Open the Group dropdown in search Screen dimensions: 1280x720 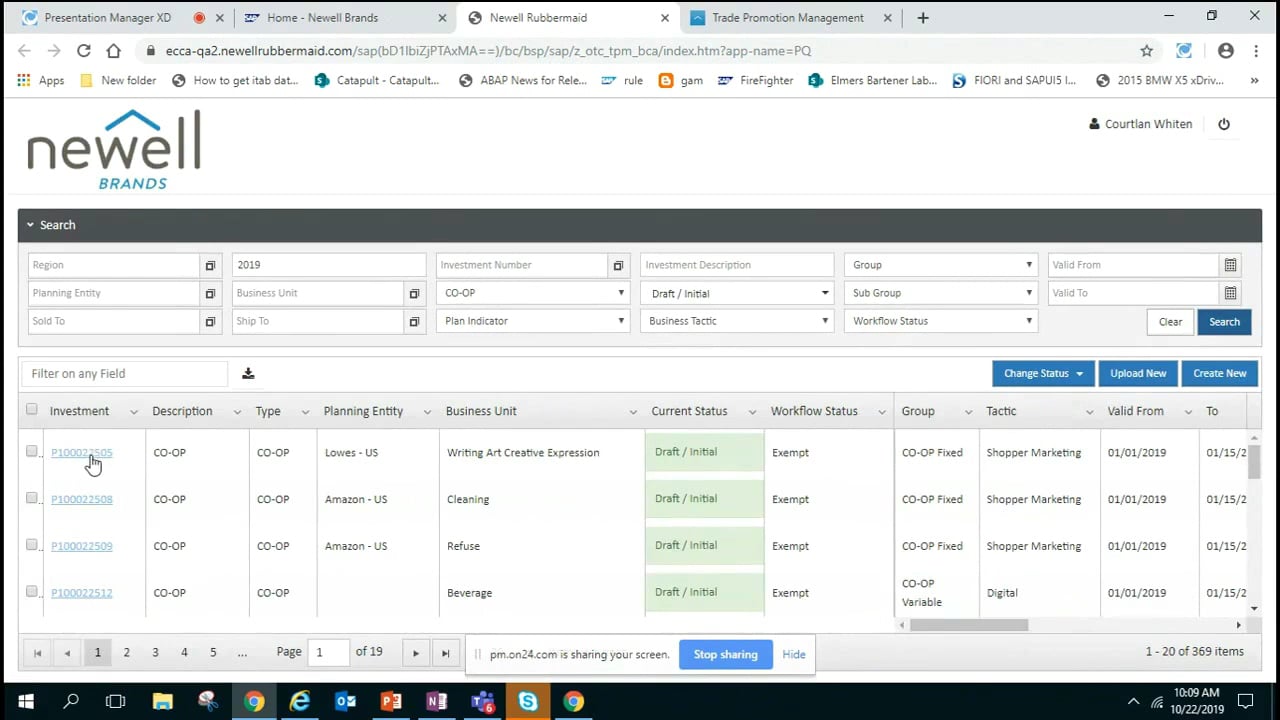[941, 265]
